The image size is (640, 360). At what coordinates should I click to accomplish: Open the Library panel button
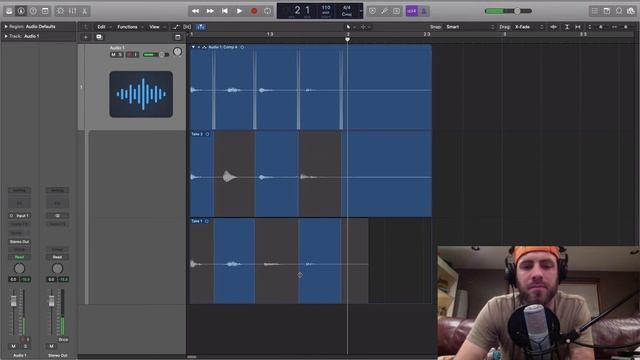click(9, 11)
